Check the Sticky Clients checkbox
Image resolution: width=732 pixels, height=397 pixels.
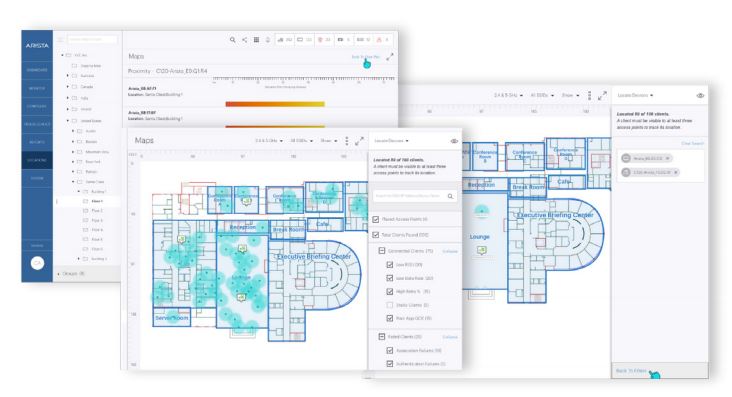[x=390, y=305]
